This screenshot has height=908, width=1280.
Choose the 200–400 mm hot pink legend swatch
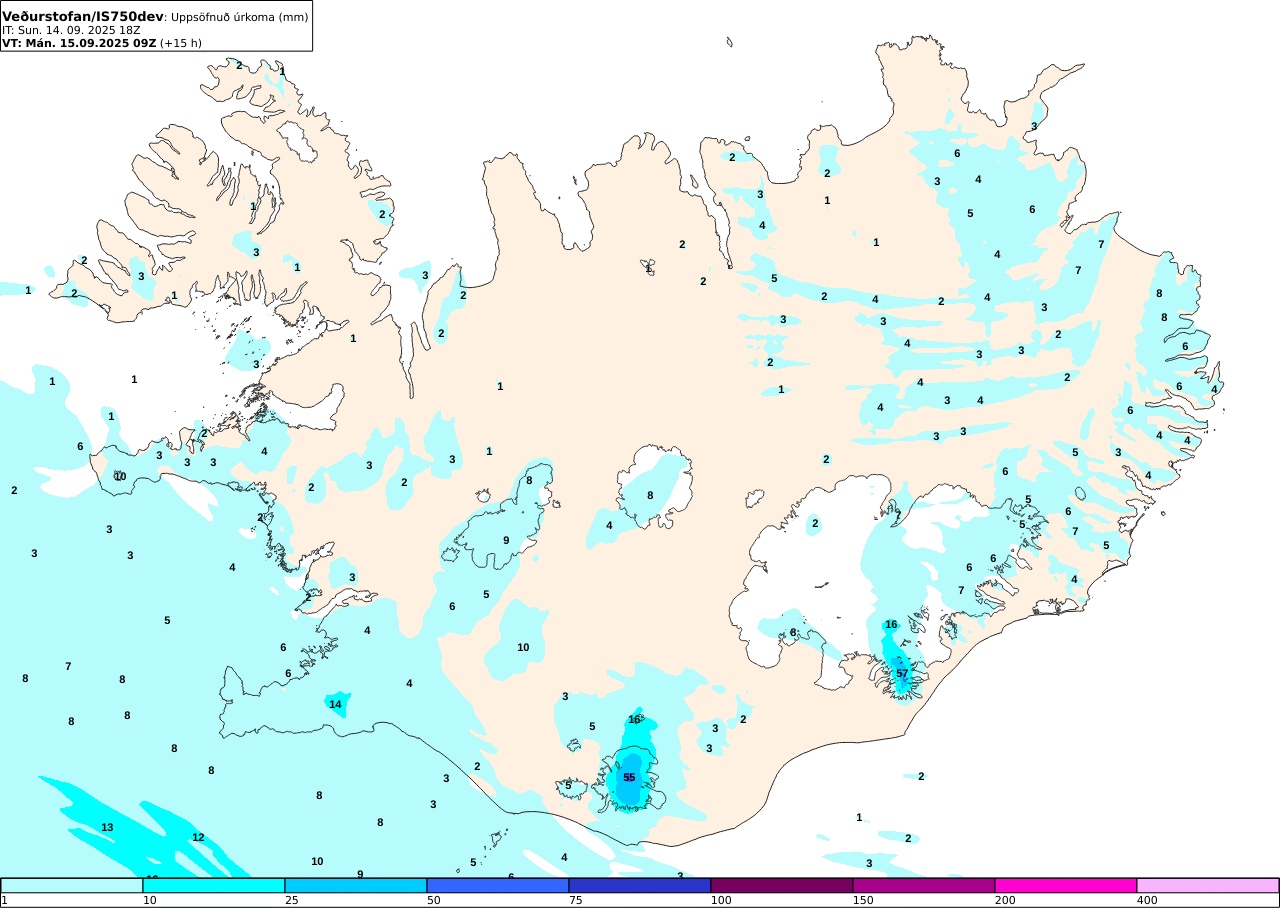(1066, 885)
